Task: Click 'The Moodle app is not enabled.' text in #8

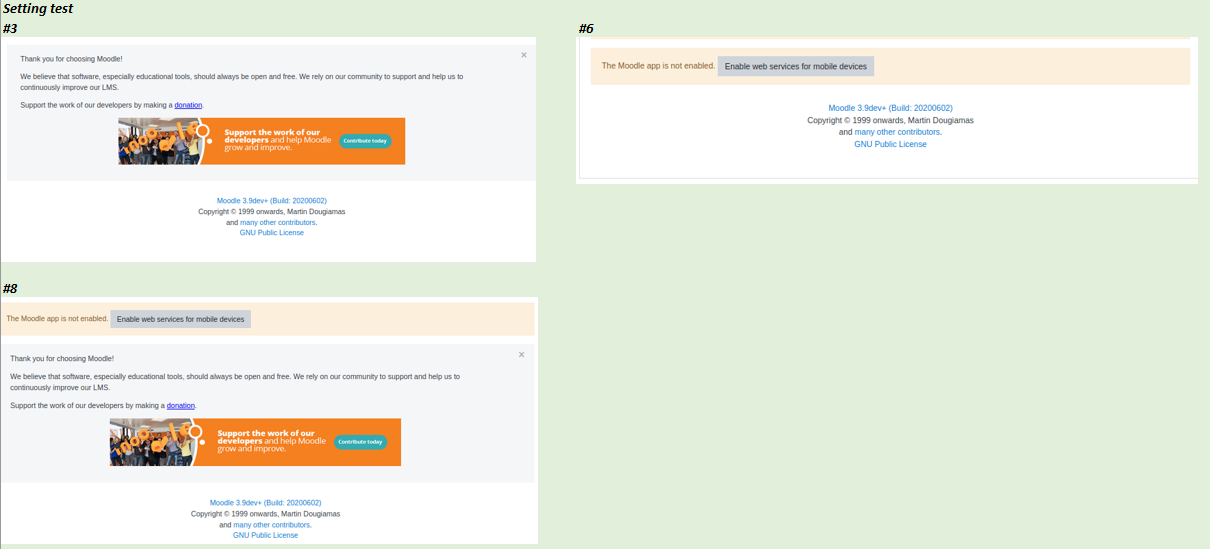Action: click(x=57, y=319)
